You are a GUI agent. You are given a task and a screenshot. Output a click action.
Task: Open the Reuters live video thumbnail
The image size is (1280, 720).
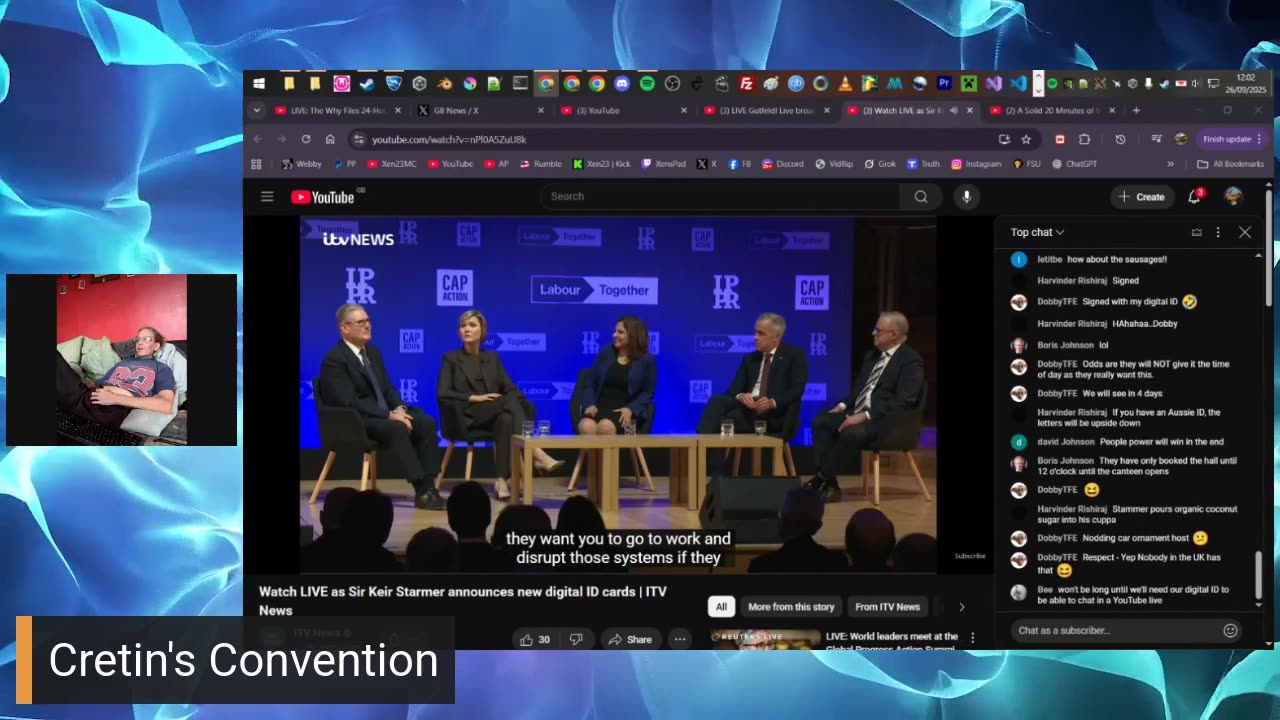tap(765, 640)
